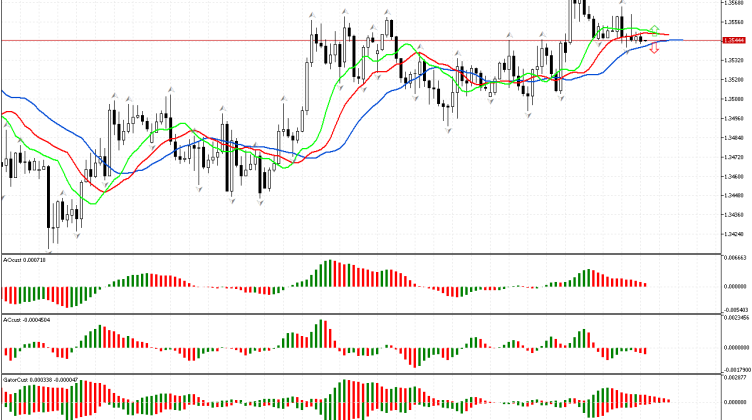Image resolution: width=752 pixels, height=420 pixels.
Task: Click the blue Alligator line at its right end
Action: pos(680,40)
